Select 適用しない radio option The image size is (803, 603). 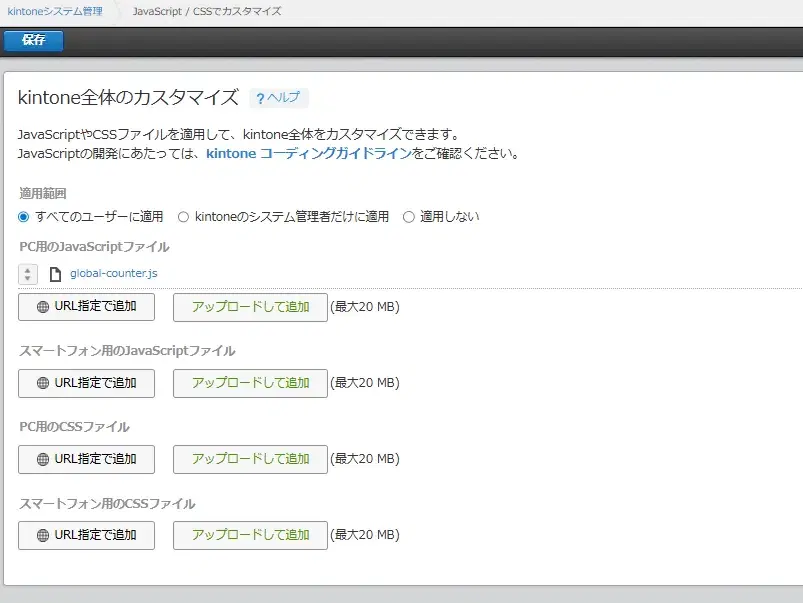[409, 217]
